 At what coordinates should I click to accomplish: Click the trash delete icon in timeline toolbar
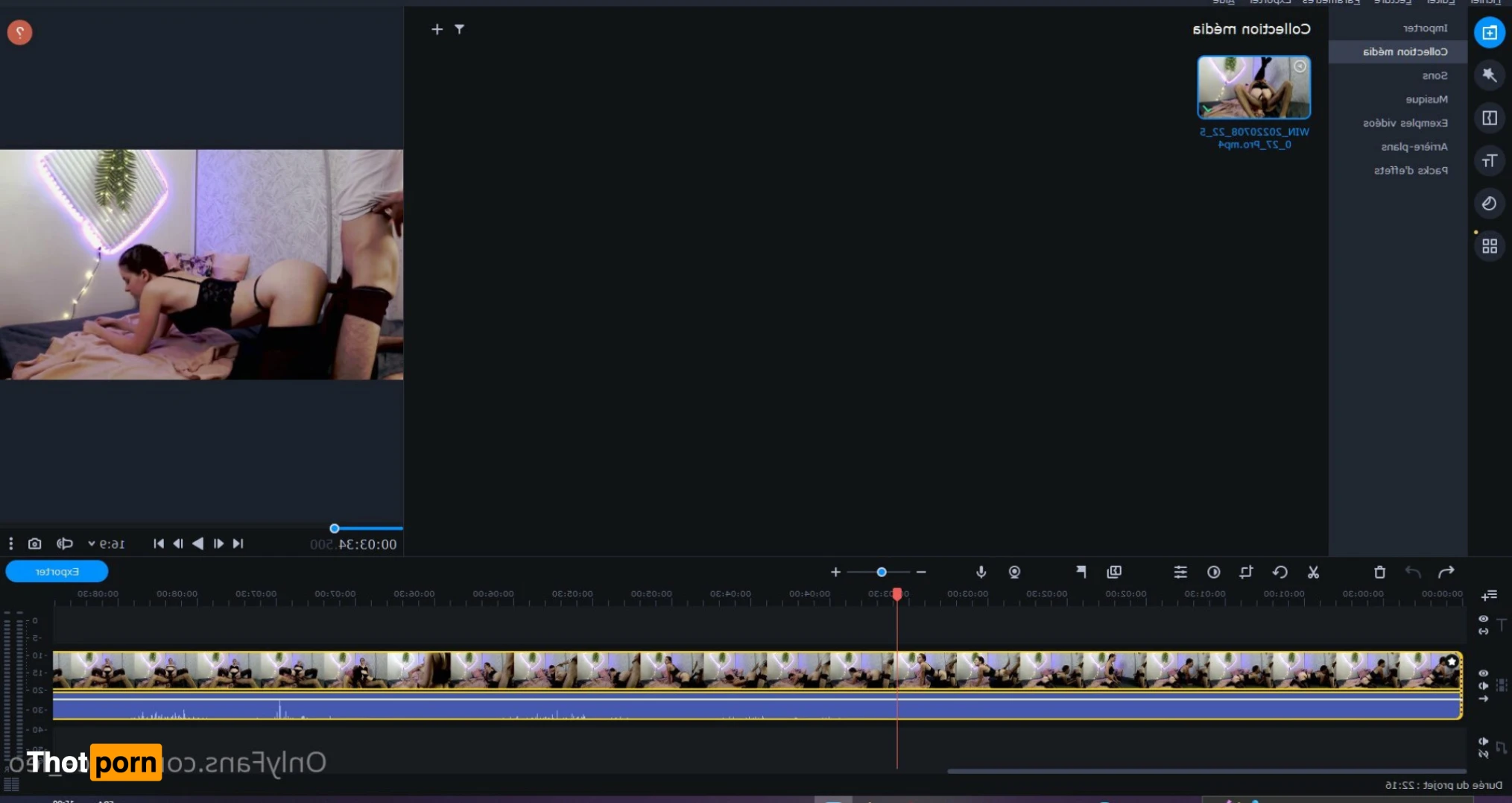[1379, 572]
